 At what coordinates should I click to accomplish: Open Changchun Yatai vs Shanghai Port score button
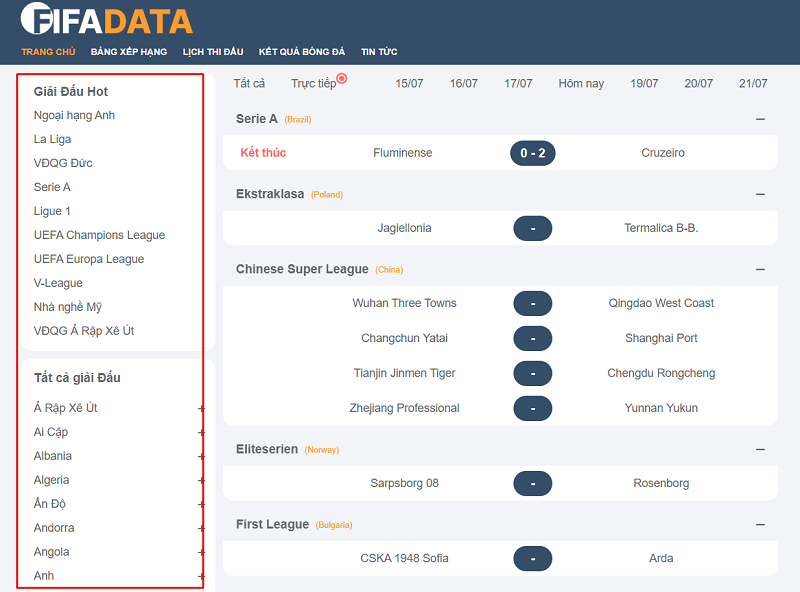click(533, 338)
